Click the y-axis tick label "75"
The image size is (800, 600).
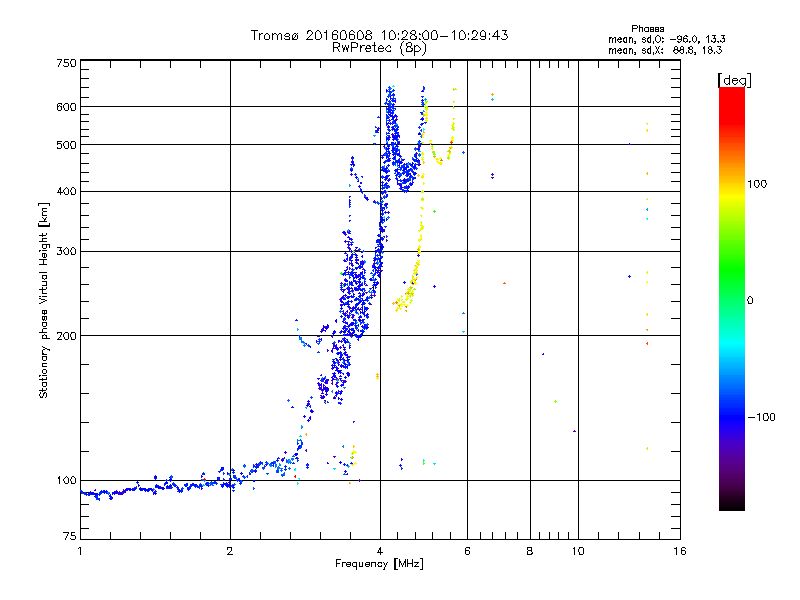(70, 536)
